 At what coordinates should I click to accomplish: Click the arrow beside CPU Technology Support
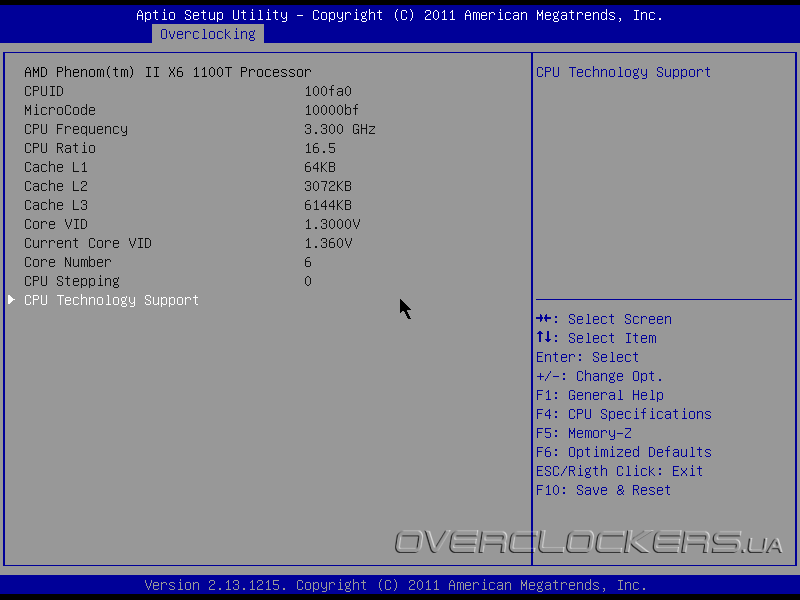coord(11,299)
